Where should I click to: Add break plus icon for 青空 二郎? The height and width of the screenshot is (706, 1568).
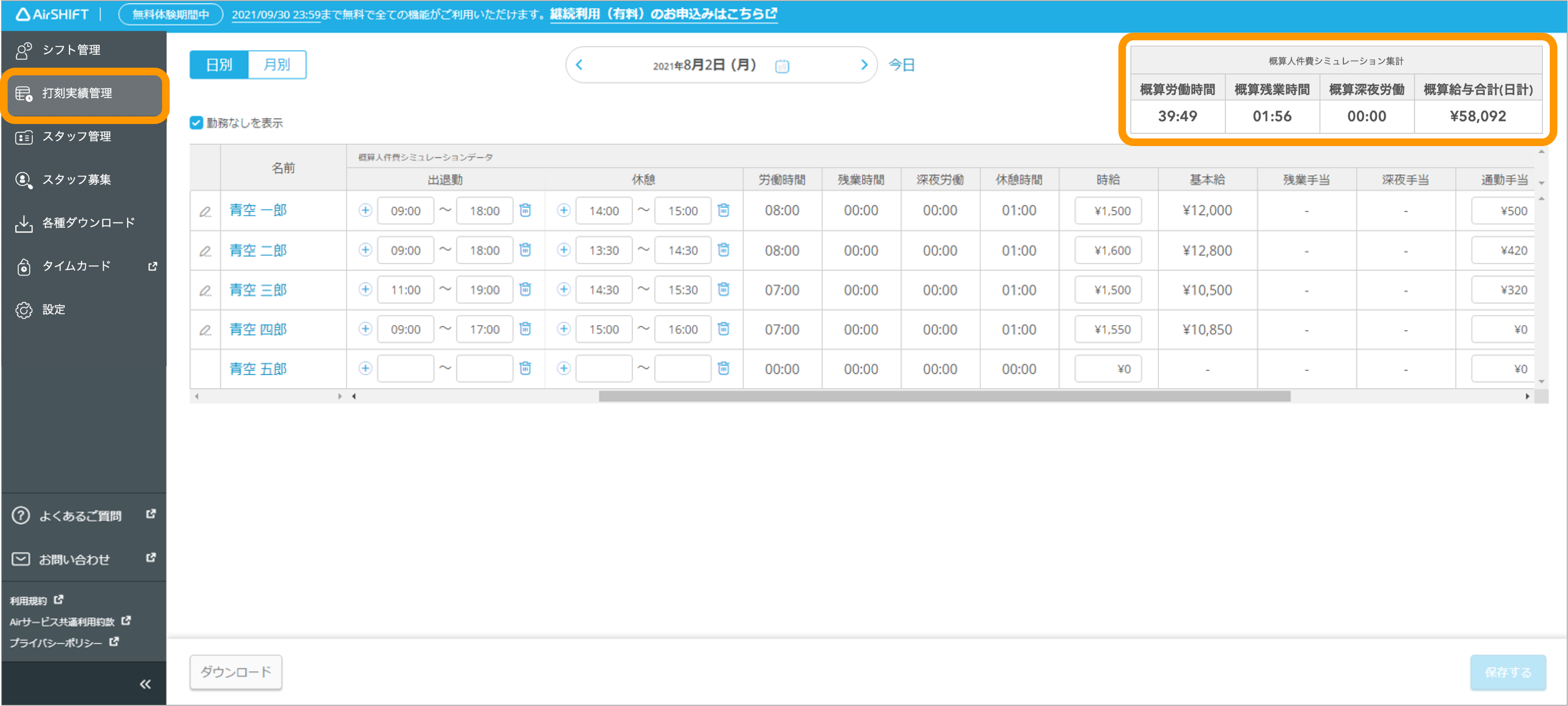pyautogui.click(x=564, y=250)
